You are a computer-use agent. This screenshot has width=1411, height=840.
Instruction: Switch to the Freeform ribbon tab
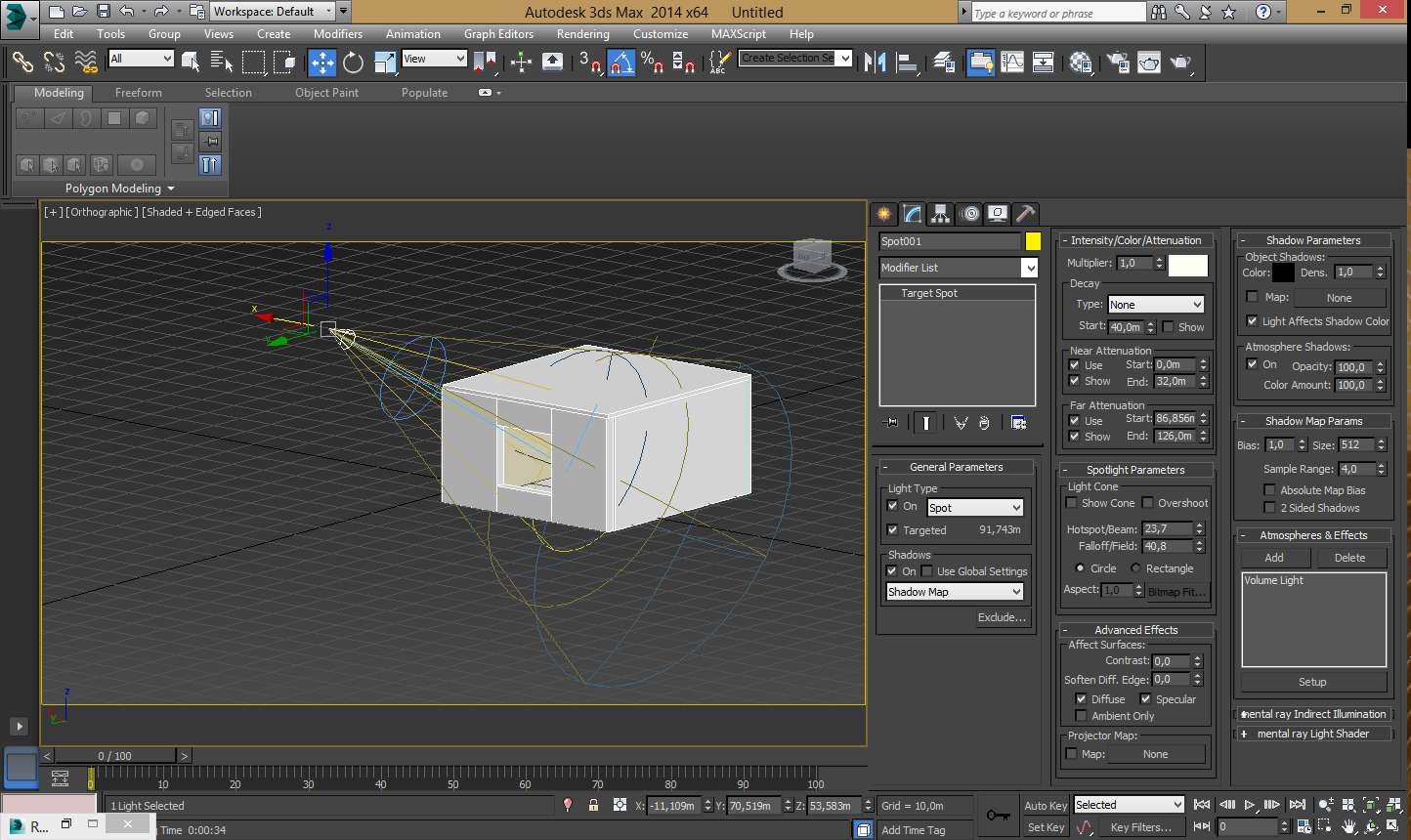[139, 93]
